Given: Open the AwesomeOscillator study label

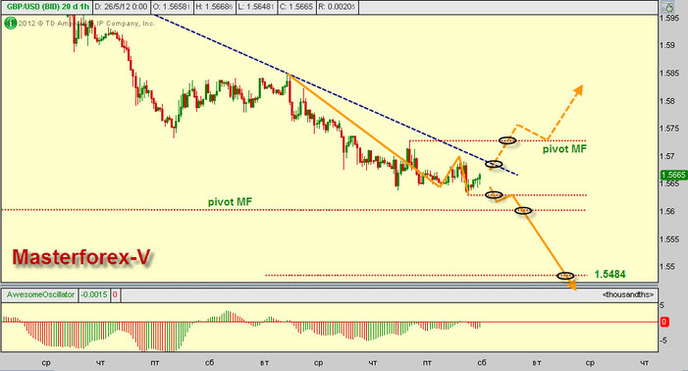Looking at the screenshot, I should (x=40, y=295).
